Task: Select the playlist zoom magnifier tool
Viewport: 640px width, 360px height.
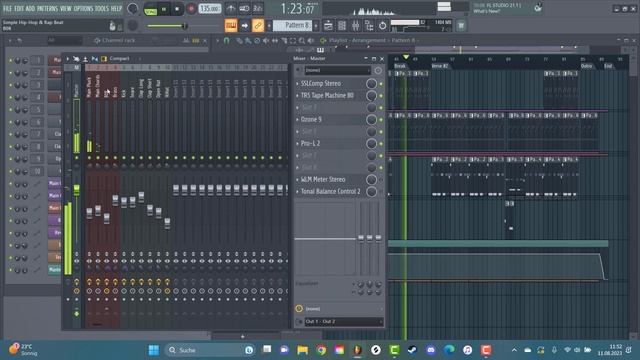Action: pyautogui.click(x=302, y=40)
